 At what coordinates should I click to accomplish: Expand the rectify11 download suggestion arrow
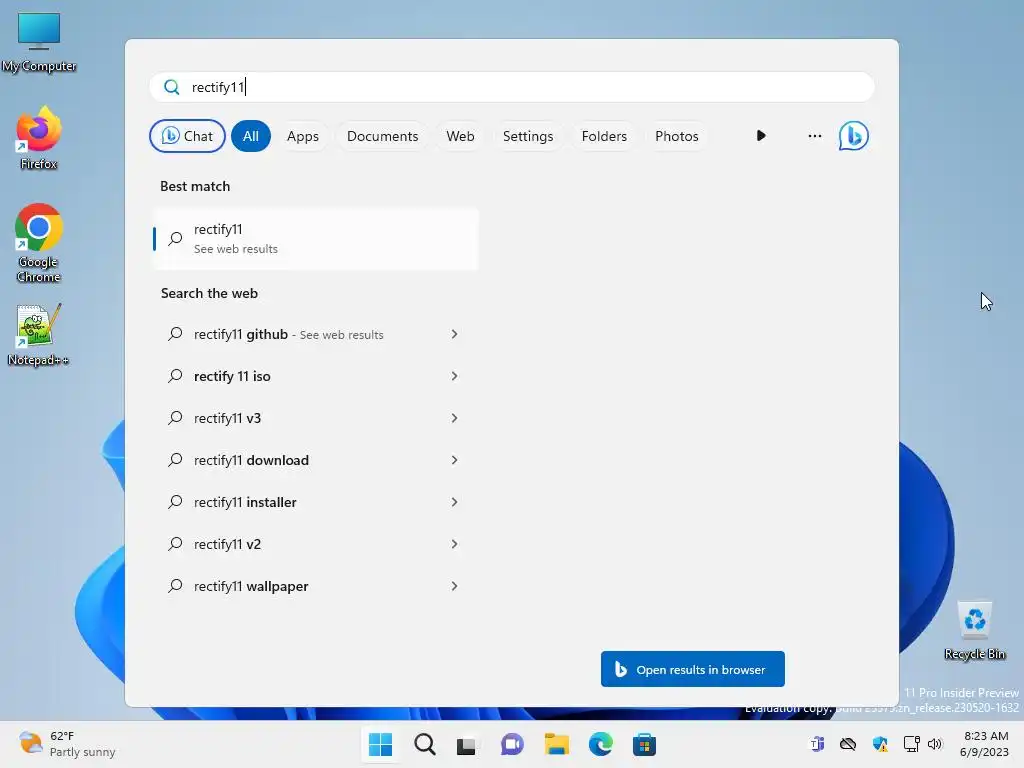click(x=455, y=460)
